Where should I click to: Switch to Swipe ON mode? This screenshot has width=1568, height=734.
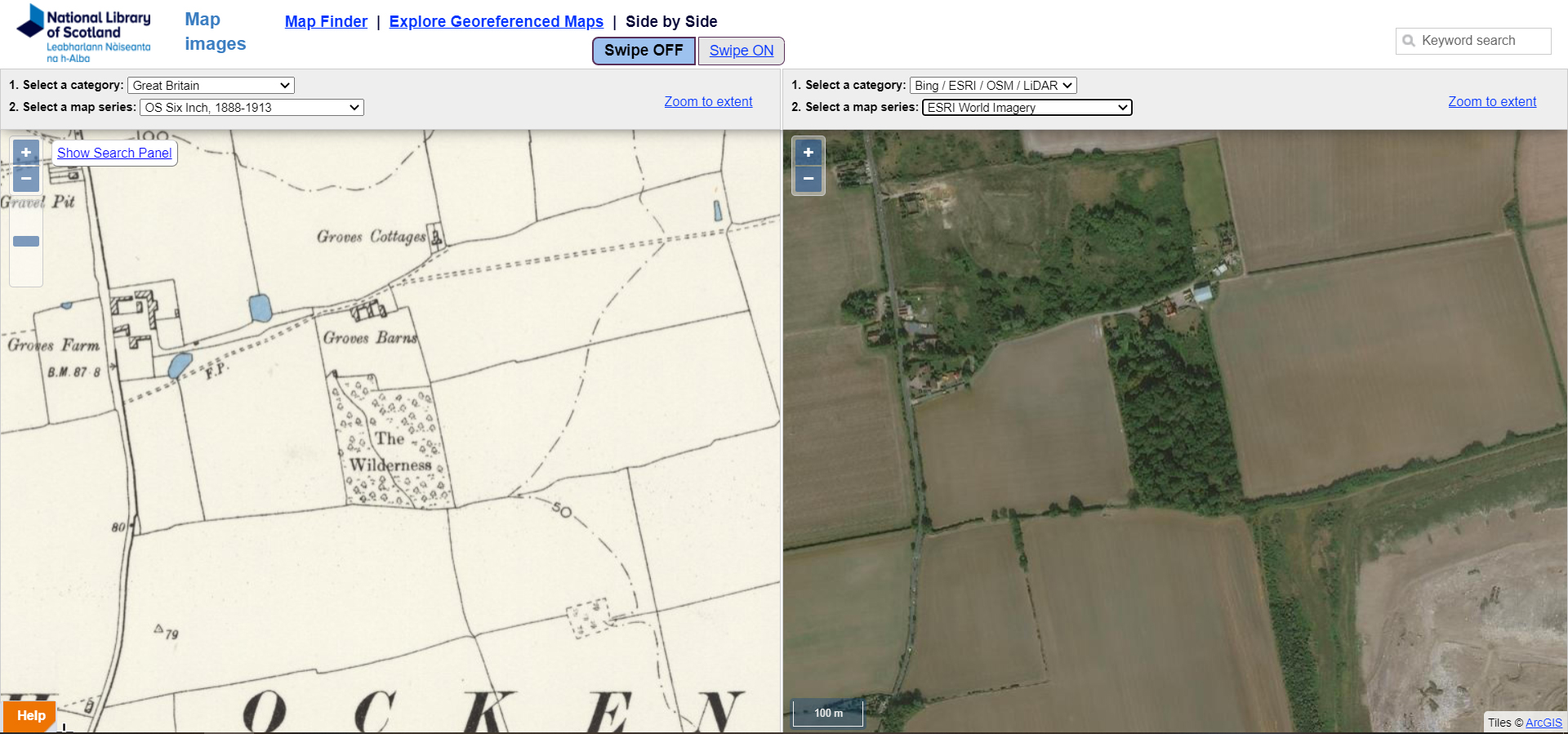click(x=742, y=51)
